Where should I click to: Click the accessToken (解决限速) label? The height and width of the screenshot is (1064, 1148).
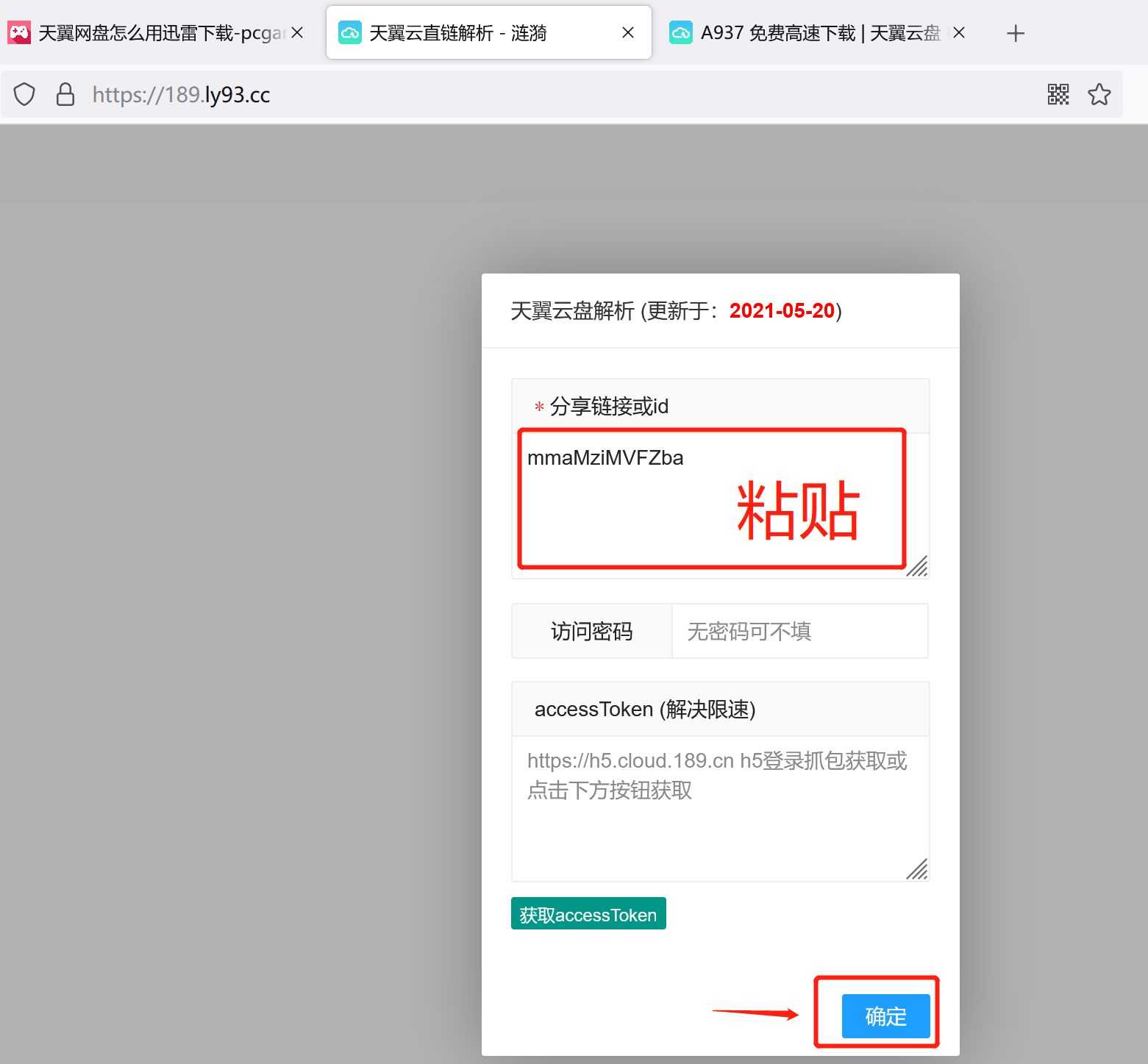(x=645, y=710)
